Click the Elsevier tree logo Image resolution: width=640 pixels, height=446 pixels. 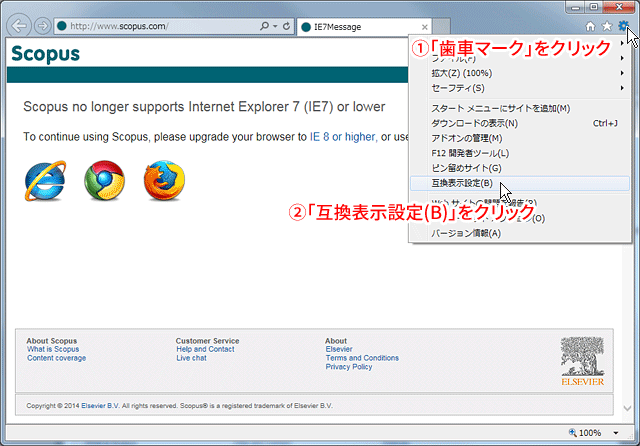[x=582, y=361]
